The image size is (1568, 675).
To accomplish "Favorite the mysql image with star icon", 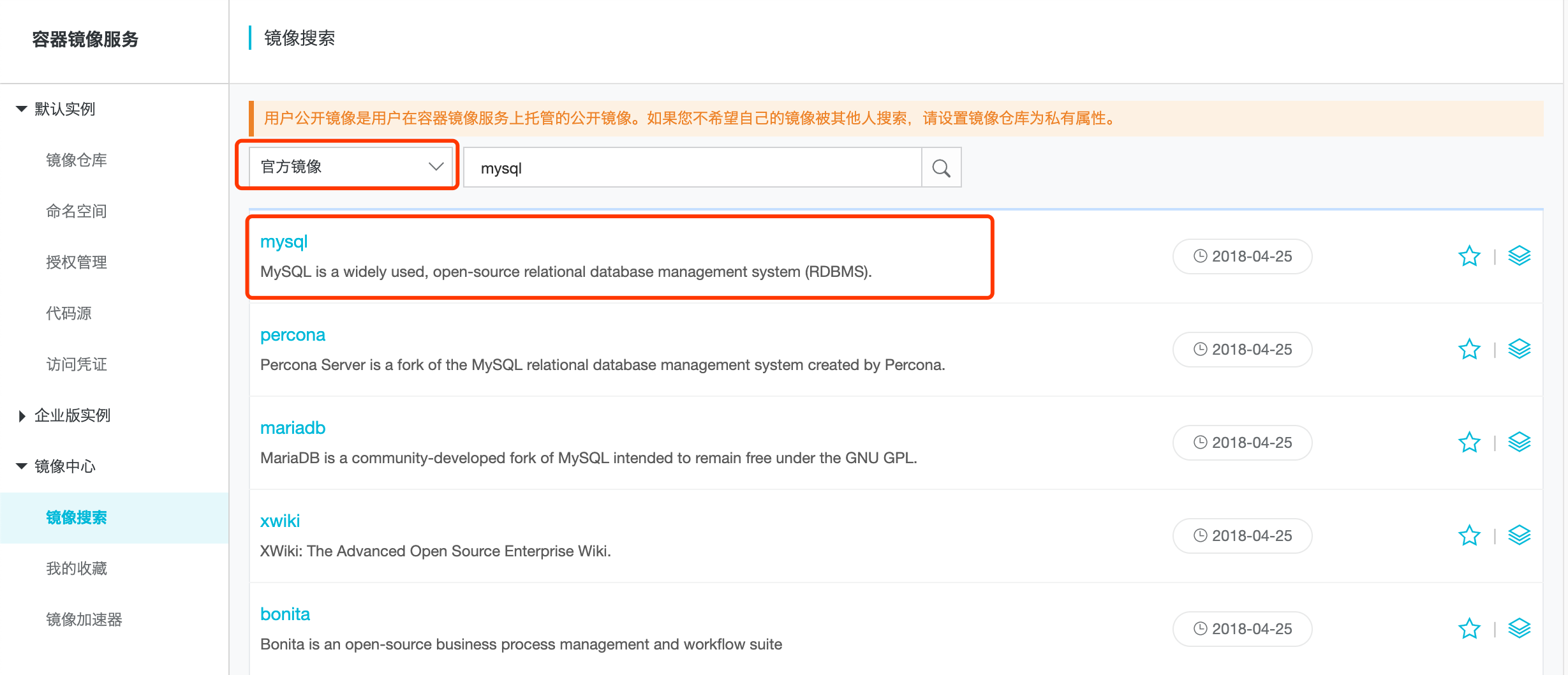I will pyautogui.click(x=1469, y=255).
